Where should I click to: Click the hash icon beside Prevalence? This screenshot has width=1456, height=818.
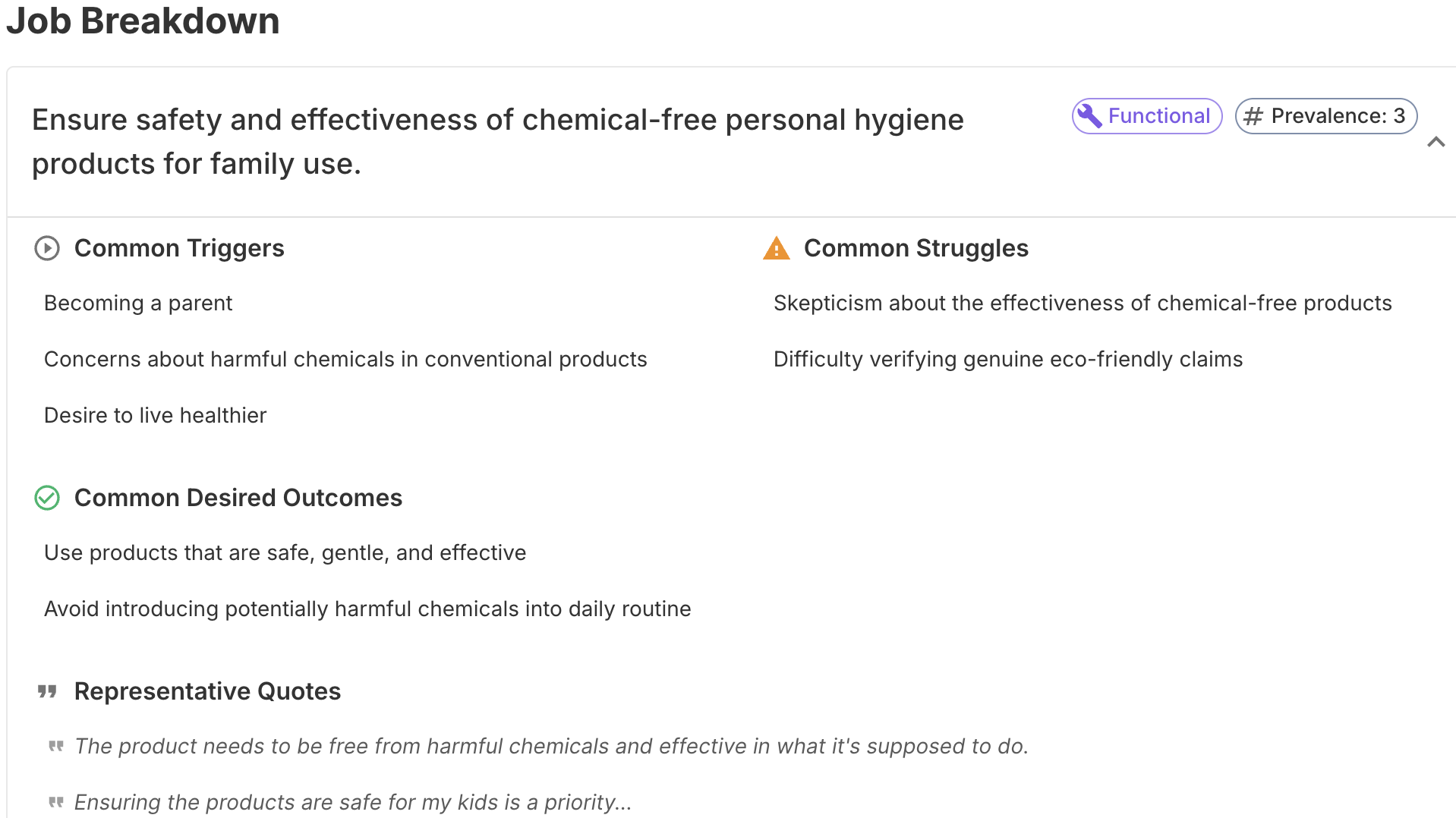click(x=1253, y=116)
